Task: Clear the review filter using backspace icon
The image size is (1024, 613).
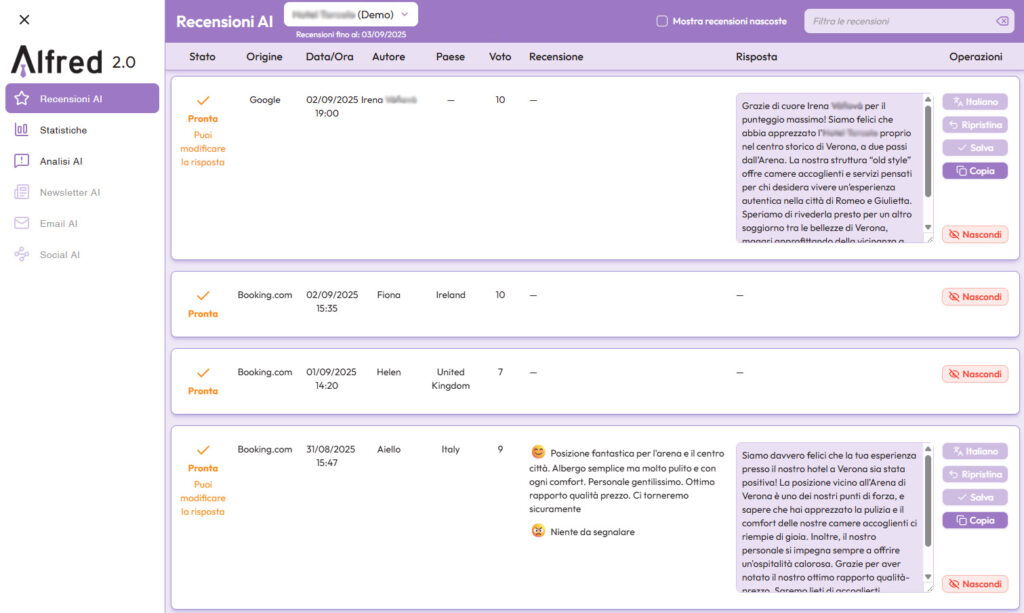Action: pyautogui.click(x=1002, y=21)
